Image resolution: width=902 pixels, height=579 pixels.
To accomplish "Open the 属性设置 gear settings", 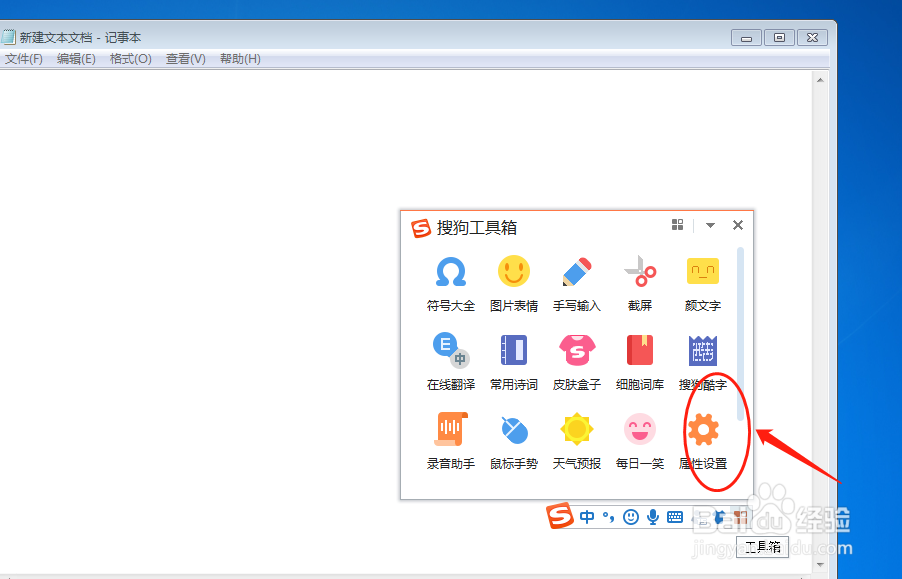I will click(x=703, y=442).
